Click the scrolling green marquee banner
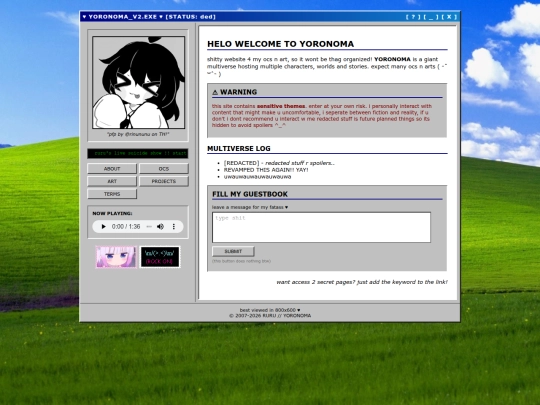 tap(138, 153)
